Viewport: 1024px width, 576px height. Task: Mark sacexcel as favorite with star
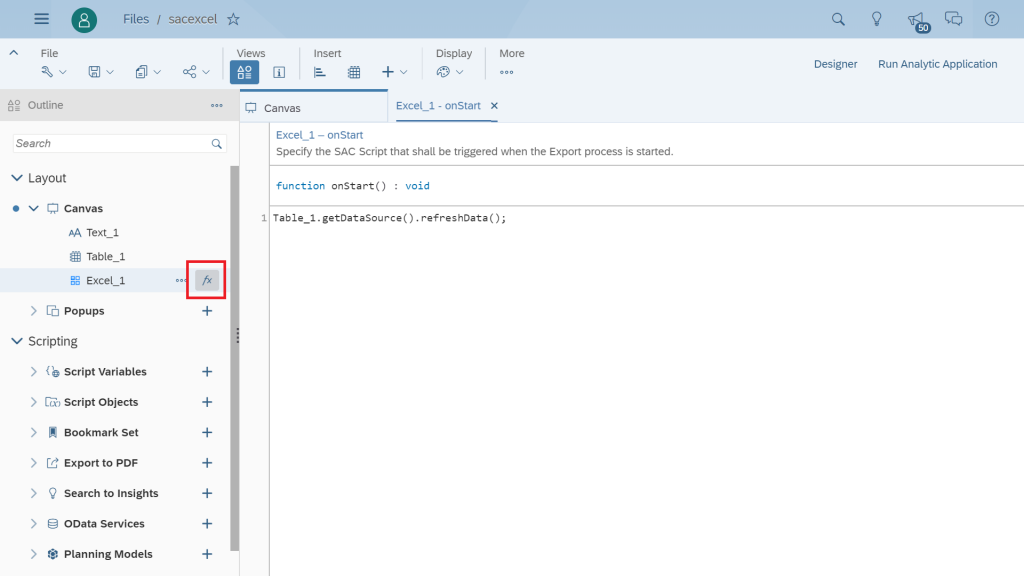[233, 19]
